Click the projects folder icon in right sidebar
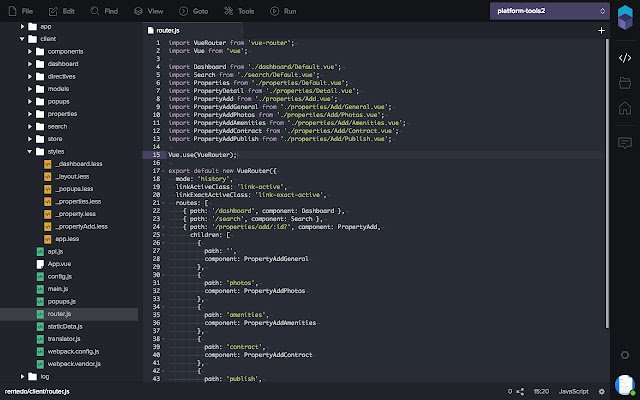The image size is (640, 400). (x=625, y=83)
